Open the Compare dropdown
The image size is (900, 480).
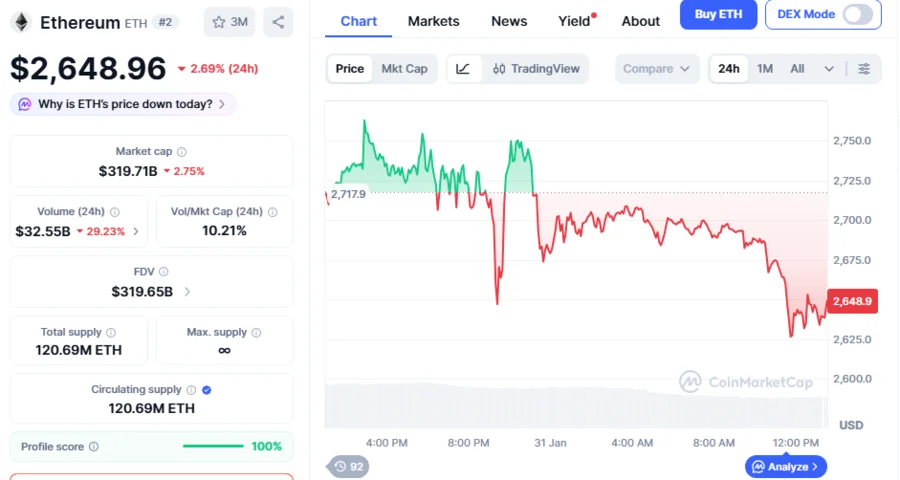tap(656, 69)
